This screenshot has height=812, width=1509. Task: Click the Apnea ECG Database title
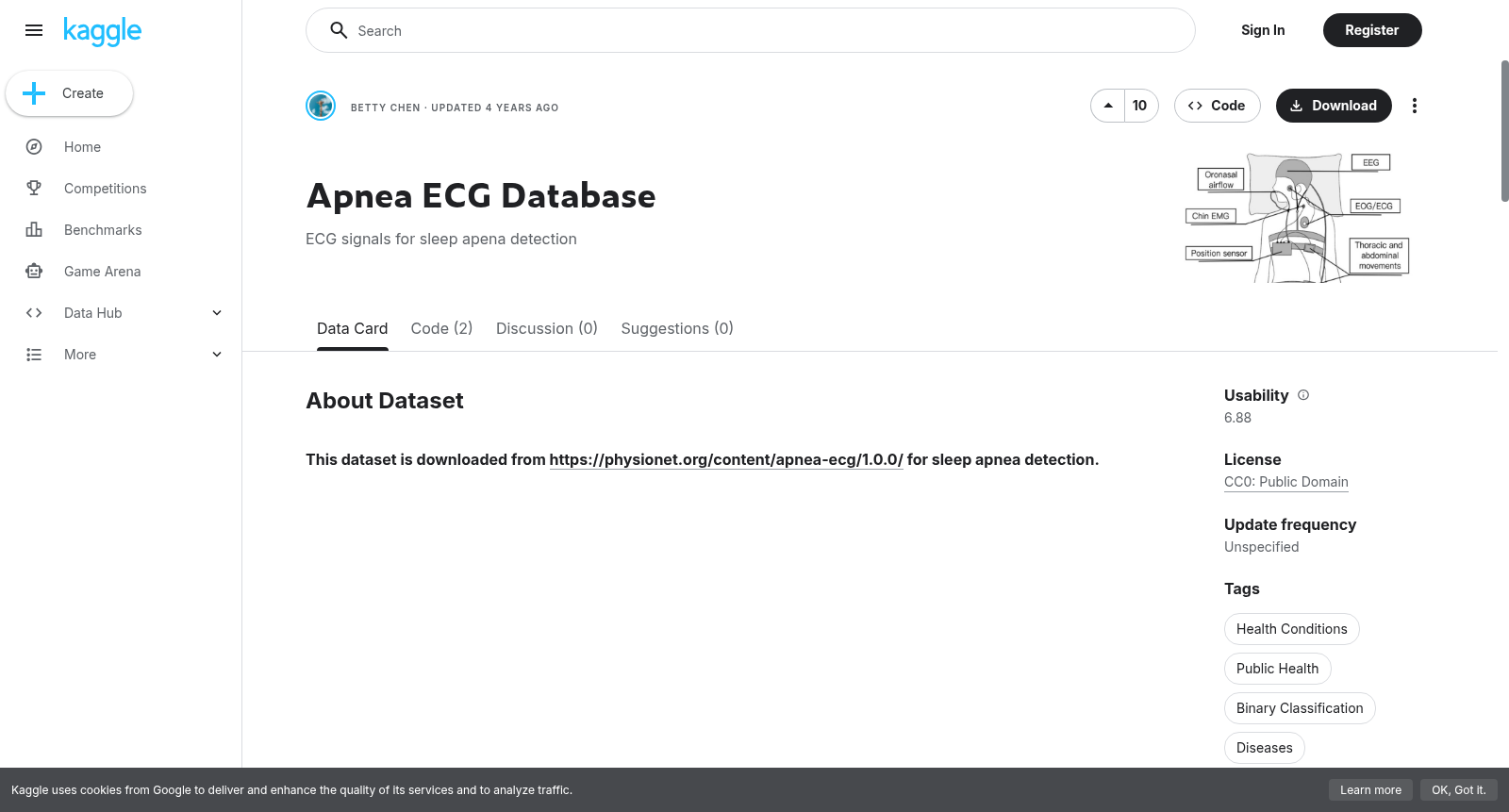[481, 196]
